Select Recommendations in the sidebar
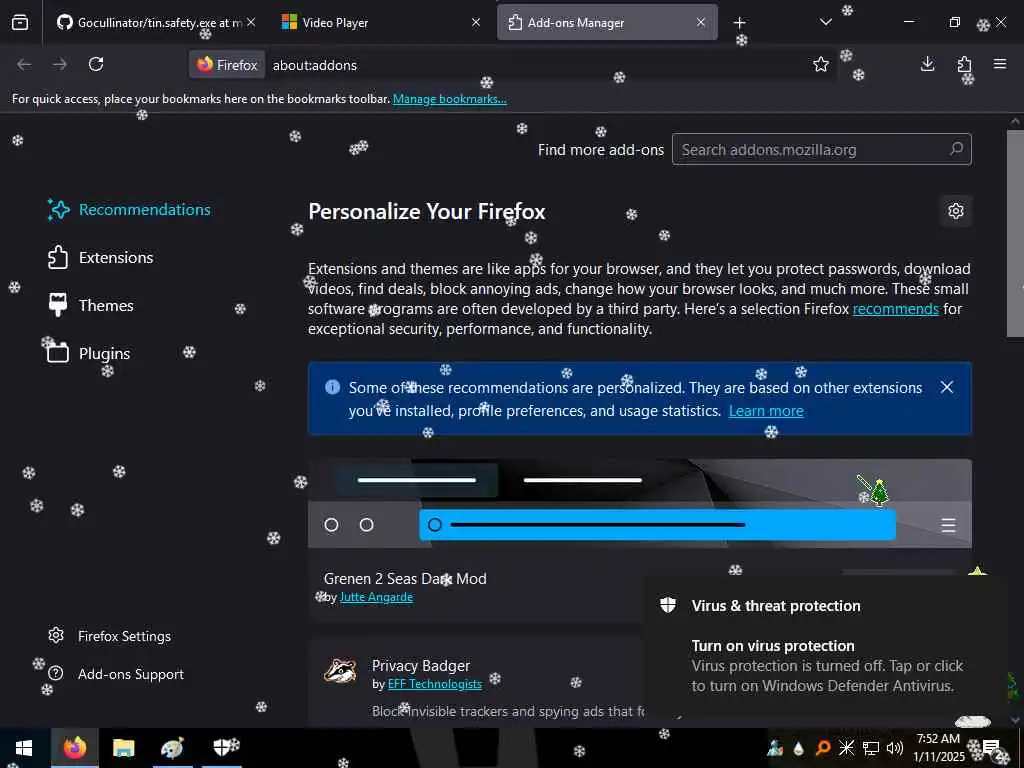Image resolution: width=1024 pixels, height=768 pixels. 129,210
